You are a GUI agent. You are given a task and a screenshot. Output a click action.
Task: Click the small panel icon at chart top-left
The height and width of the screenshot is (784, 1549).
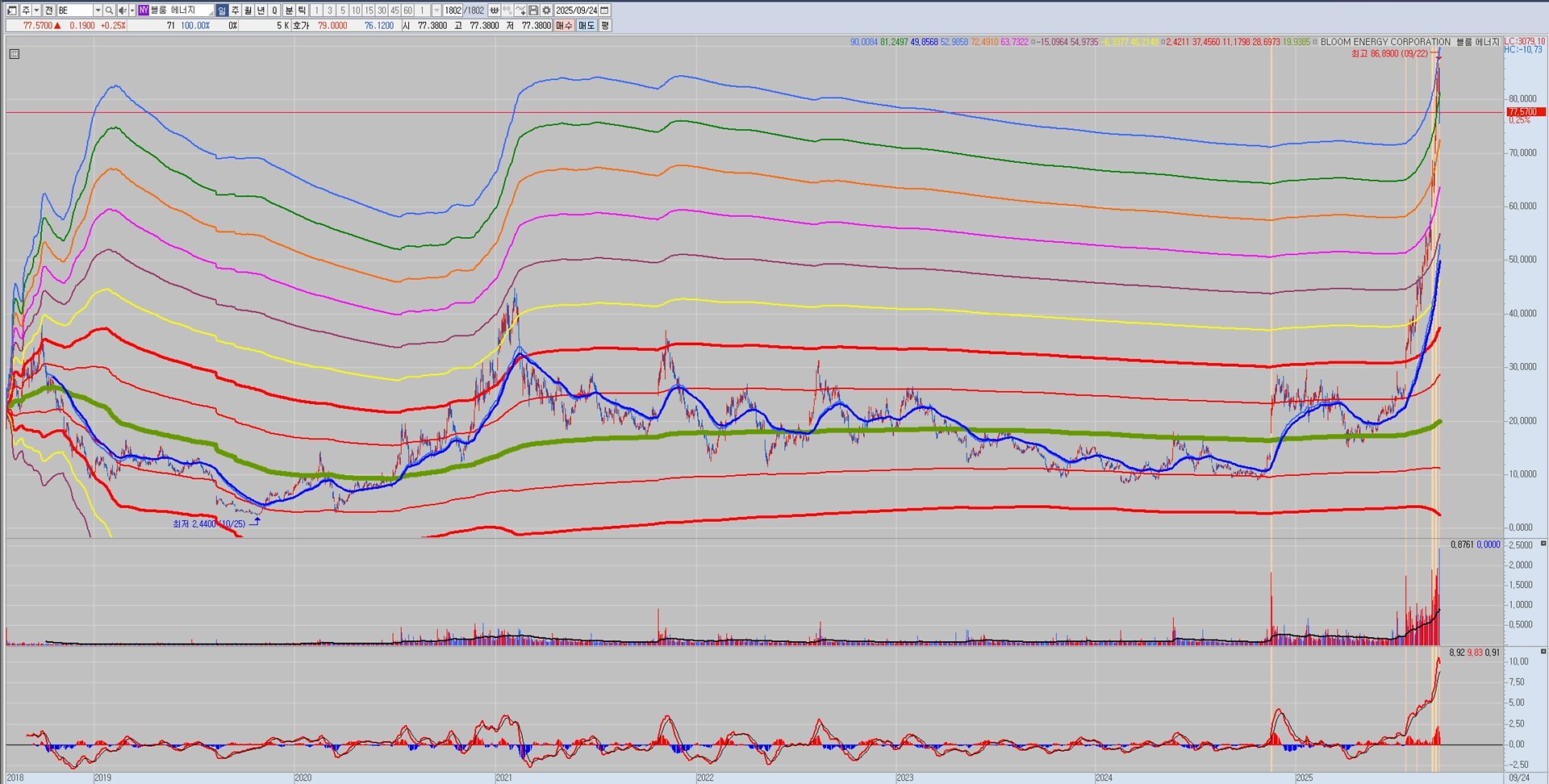coord(14,54)
